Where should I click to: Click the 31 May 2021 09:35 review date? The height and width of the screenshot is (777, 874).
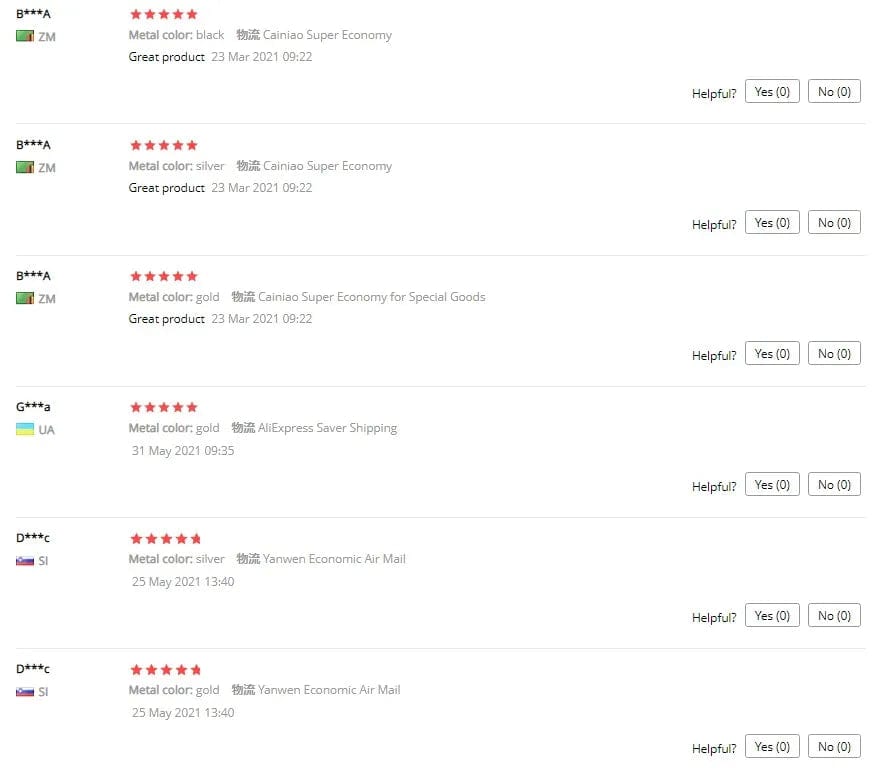(183, 451)
